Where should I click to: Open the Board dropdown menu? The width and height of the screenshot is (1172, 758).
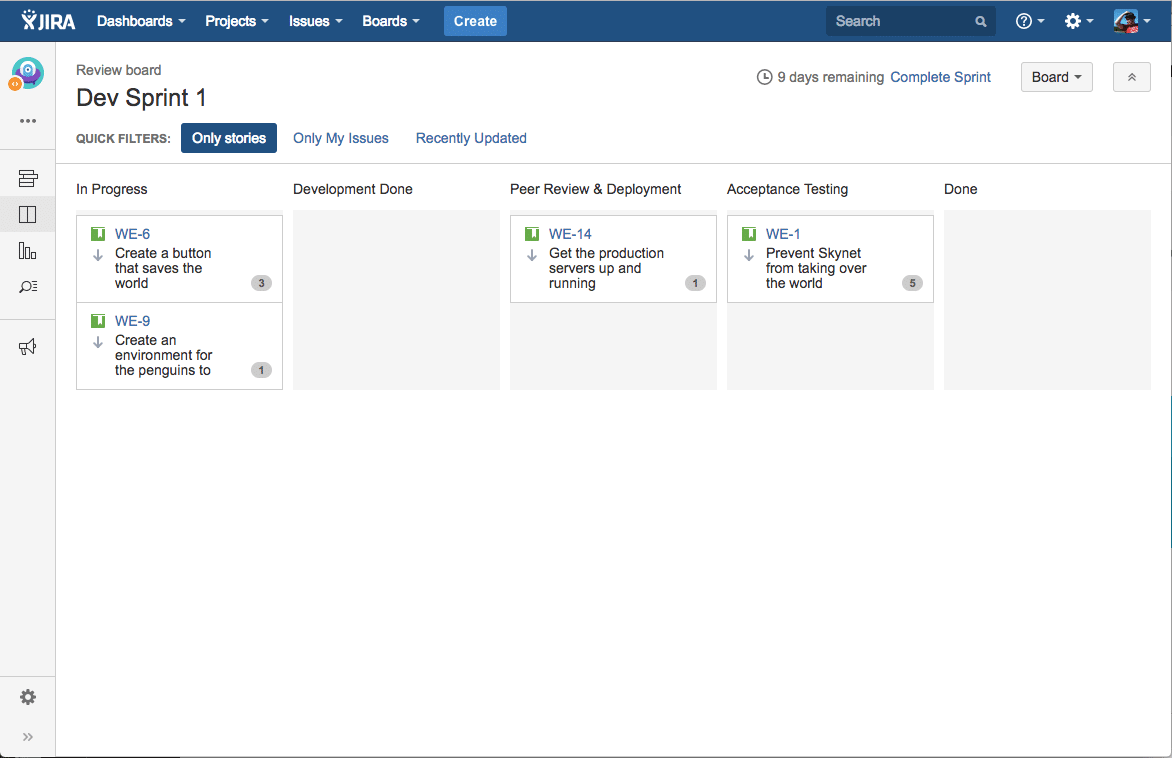click(1056, 77)
